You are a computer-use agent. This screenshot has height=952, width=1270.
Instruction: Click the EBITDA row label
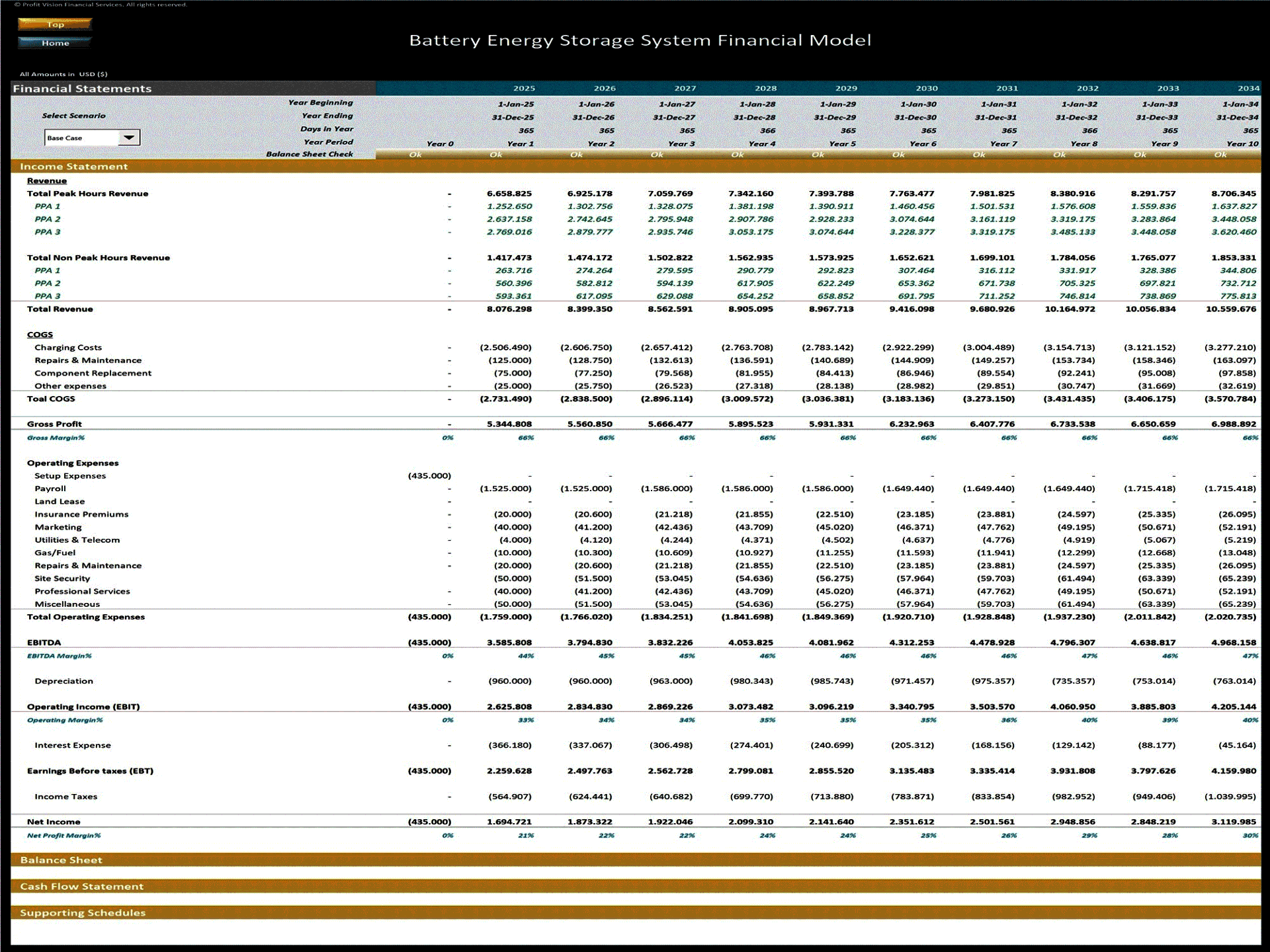coord(44,643)
